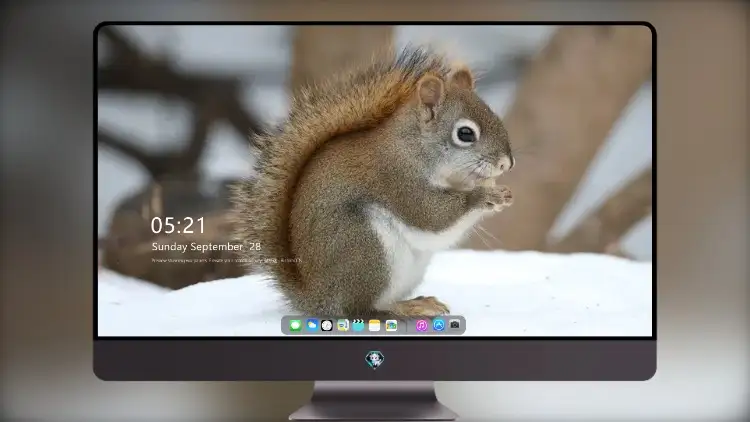Open the Clock app in dock

pyautogui.click(x=327, y=326)
